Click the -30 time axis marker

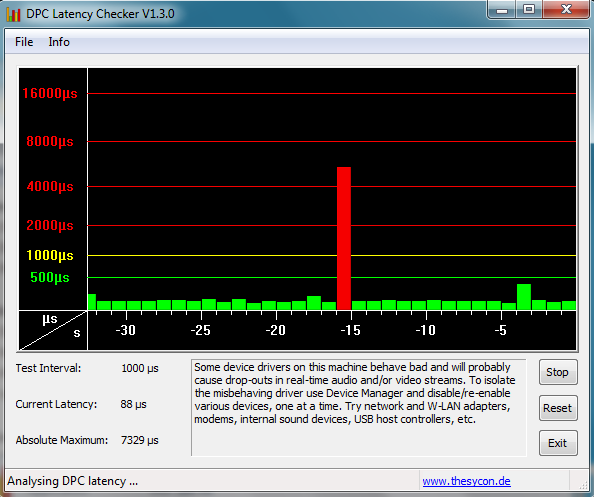click(x=125, y=330)
